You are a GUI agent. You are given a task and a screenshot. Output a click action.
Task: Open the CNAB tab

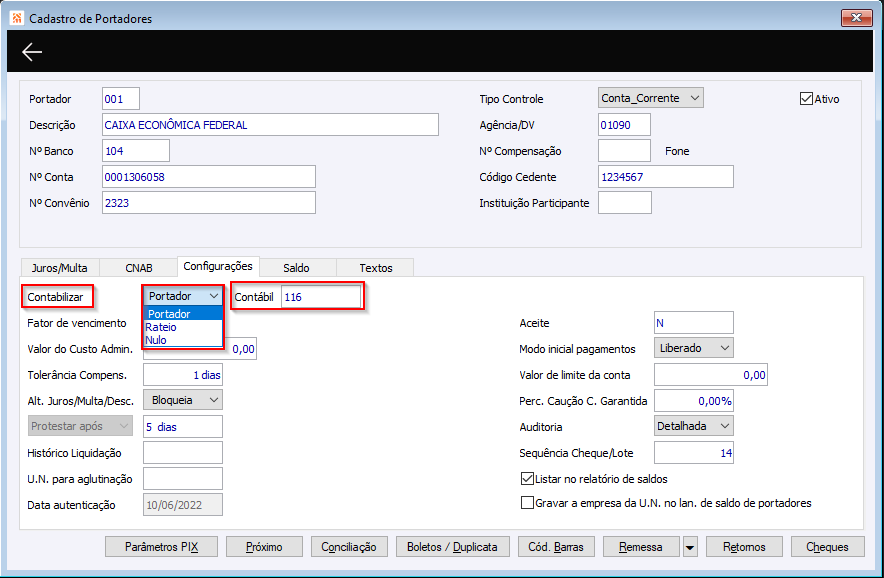click(x=139, y=268)
